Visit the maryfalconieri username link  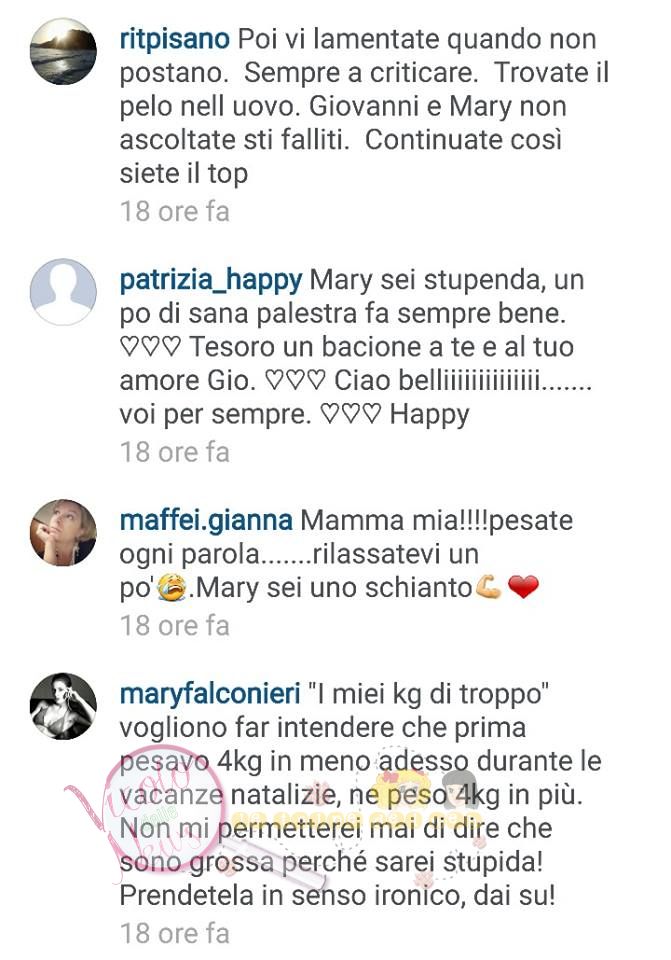[210, 695]
